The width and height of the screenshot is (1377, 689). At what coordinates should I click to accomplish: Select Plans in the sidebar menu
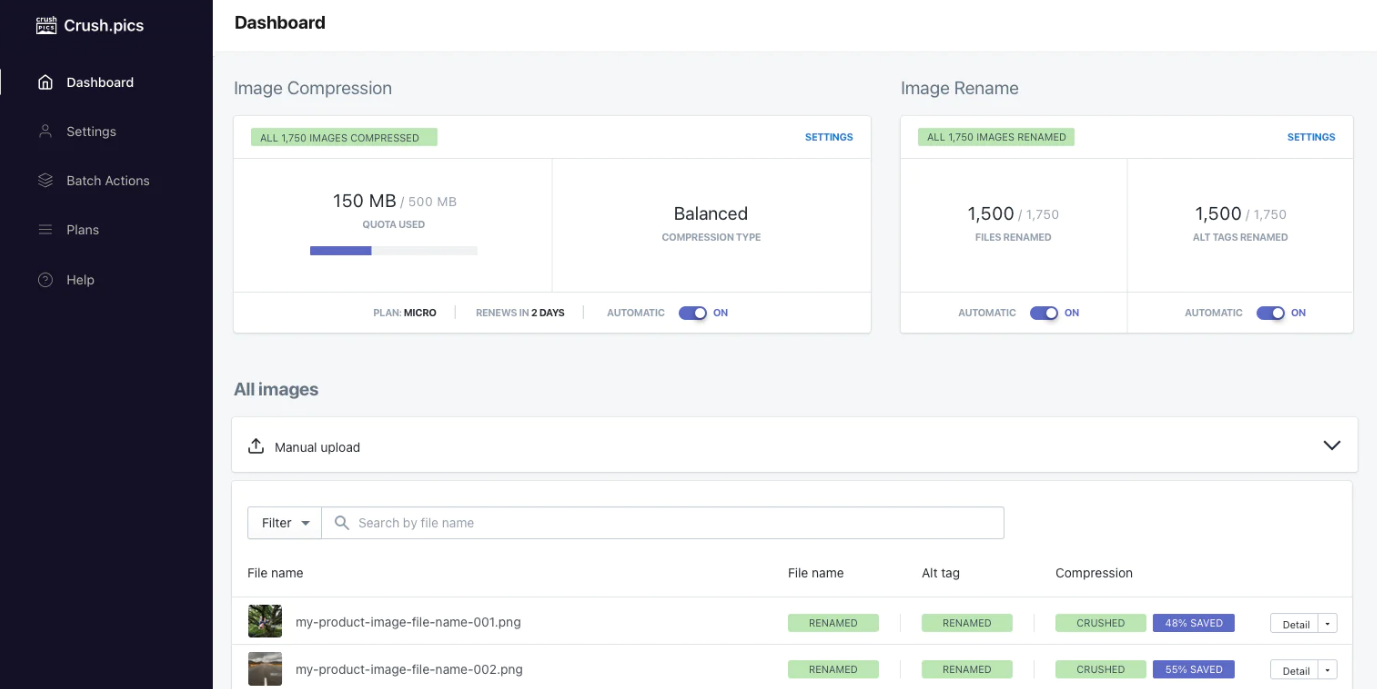coord(84,229)
